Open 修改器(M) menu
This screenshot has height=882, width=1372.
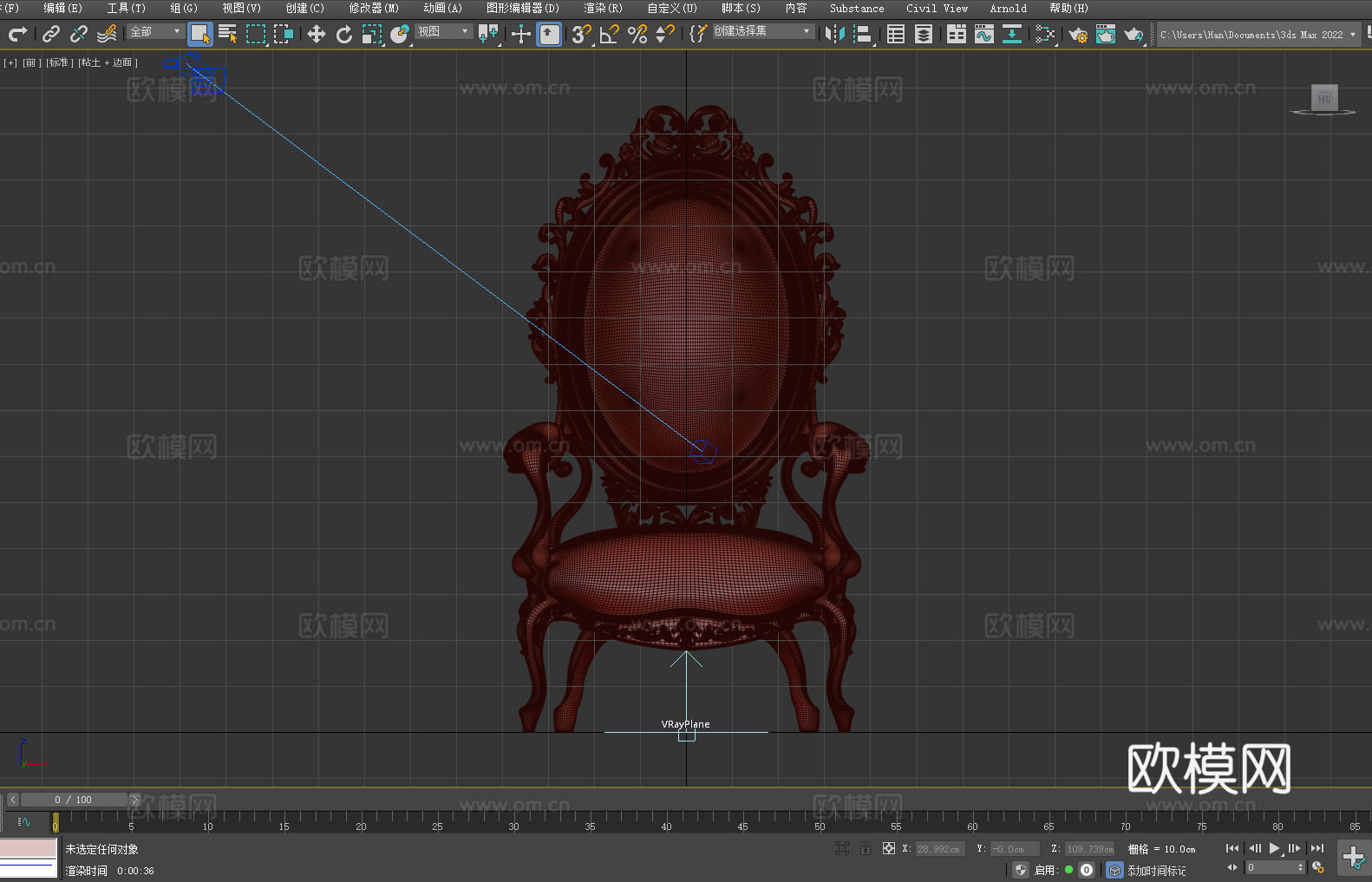[374, 8]
